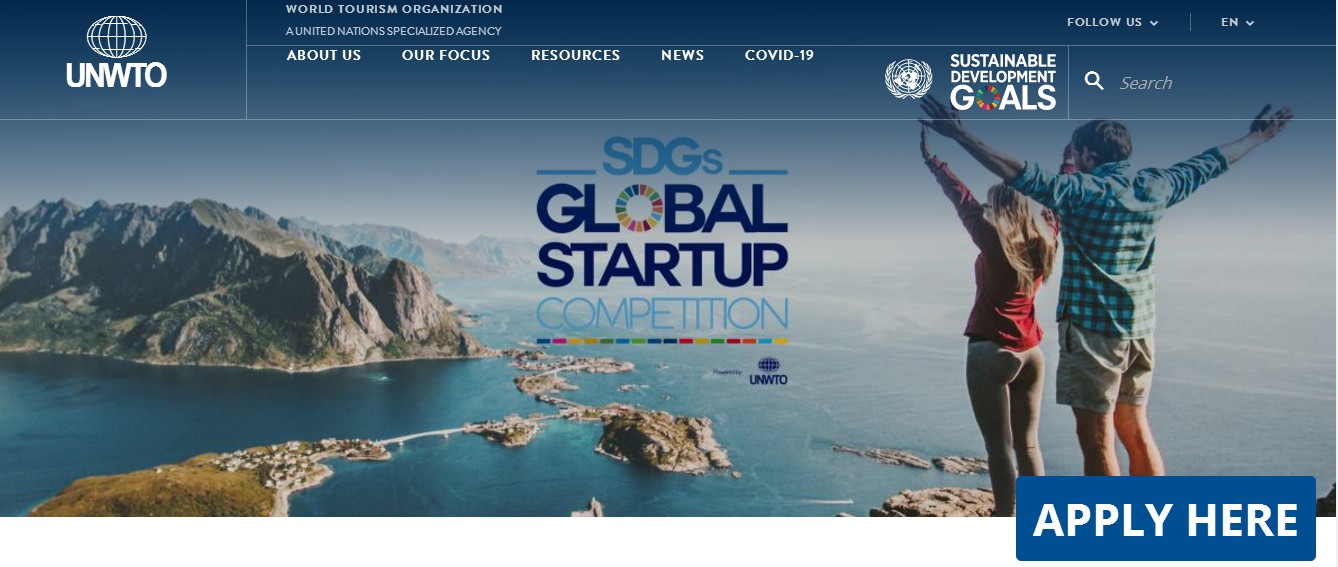Open the Sustainable Development Goals logo link

click(1003, 82)
